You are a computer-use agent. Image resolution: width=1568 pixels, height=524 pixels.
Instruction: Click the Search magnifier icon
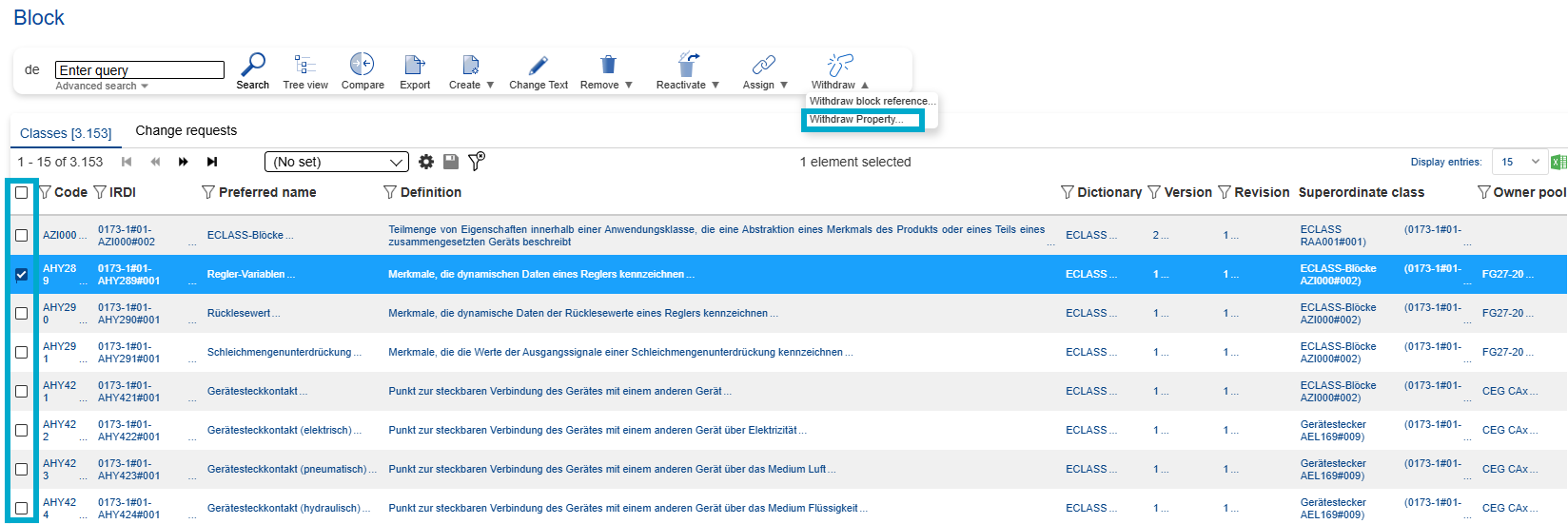point(253,65)
